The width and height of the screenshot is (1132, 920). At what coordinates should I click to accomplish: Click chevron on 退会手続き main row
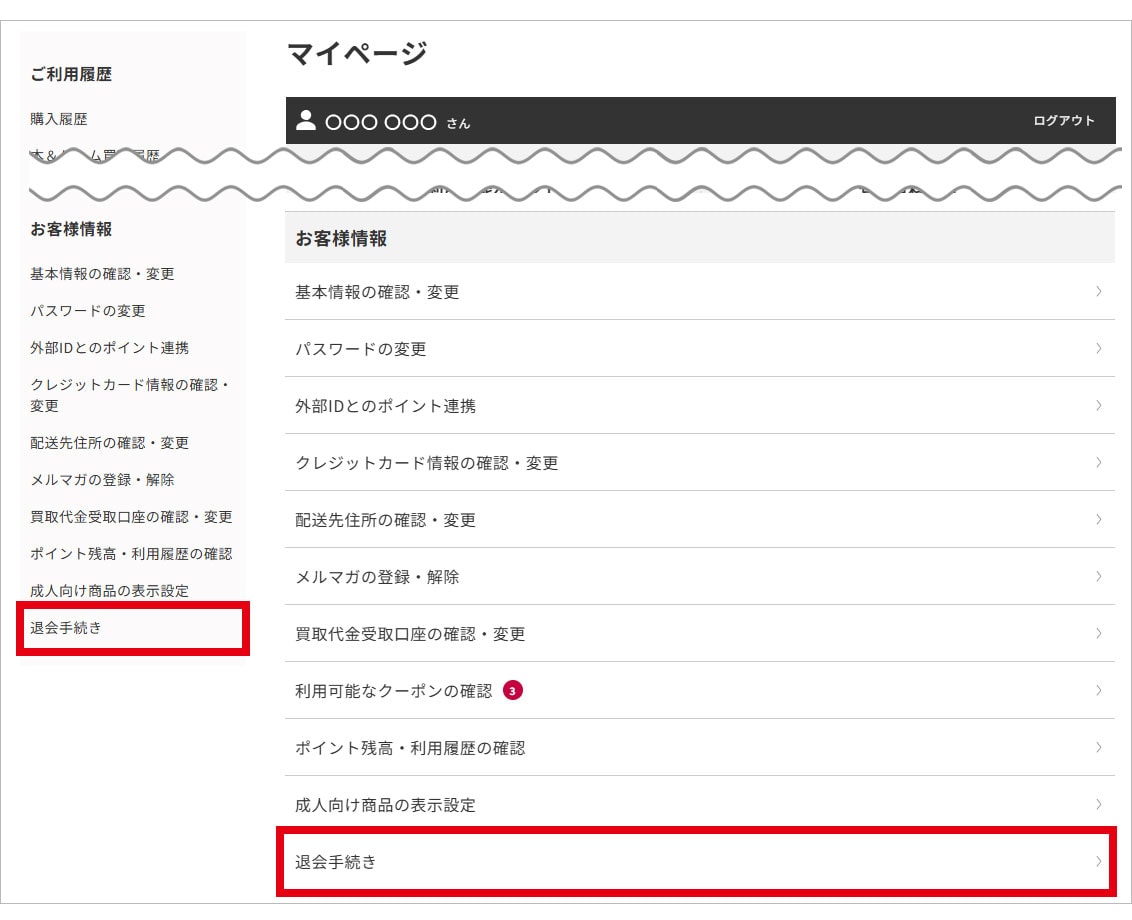tap(1099, 861)
